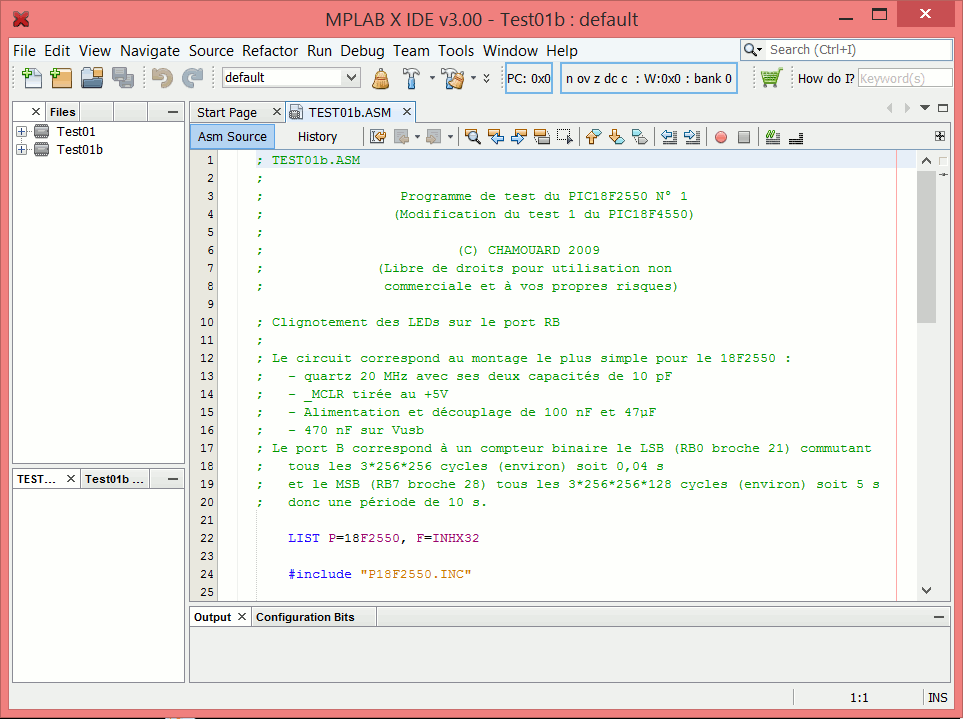963x719 pixels.
Task: Click the Find Selection magnifier icon
Action: (472, 137)
